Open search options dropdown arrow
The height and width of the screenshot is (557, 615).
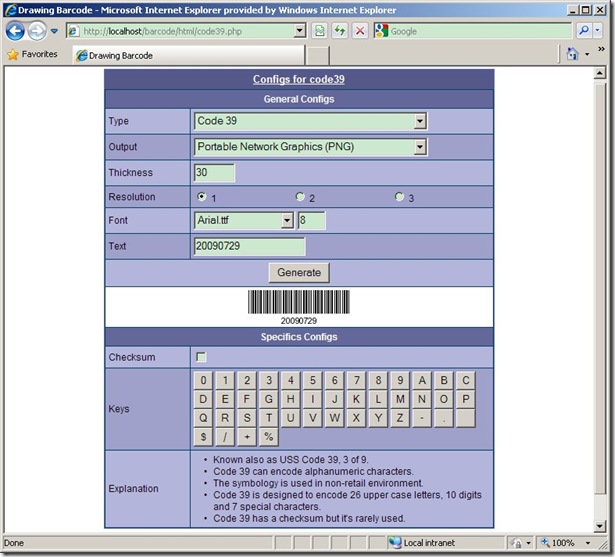(x=597, y=31)
